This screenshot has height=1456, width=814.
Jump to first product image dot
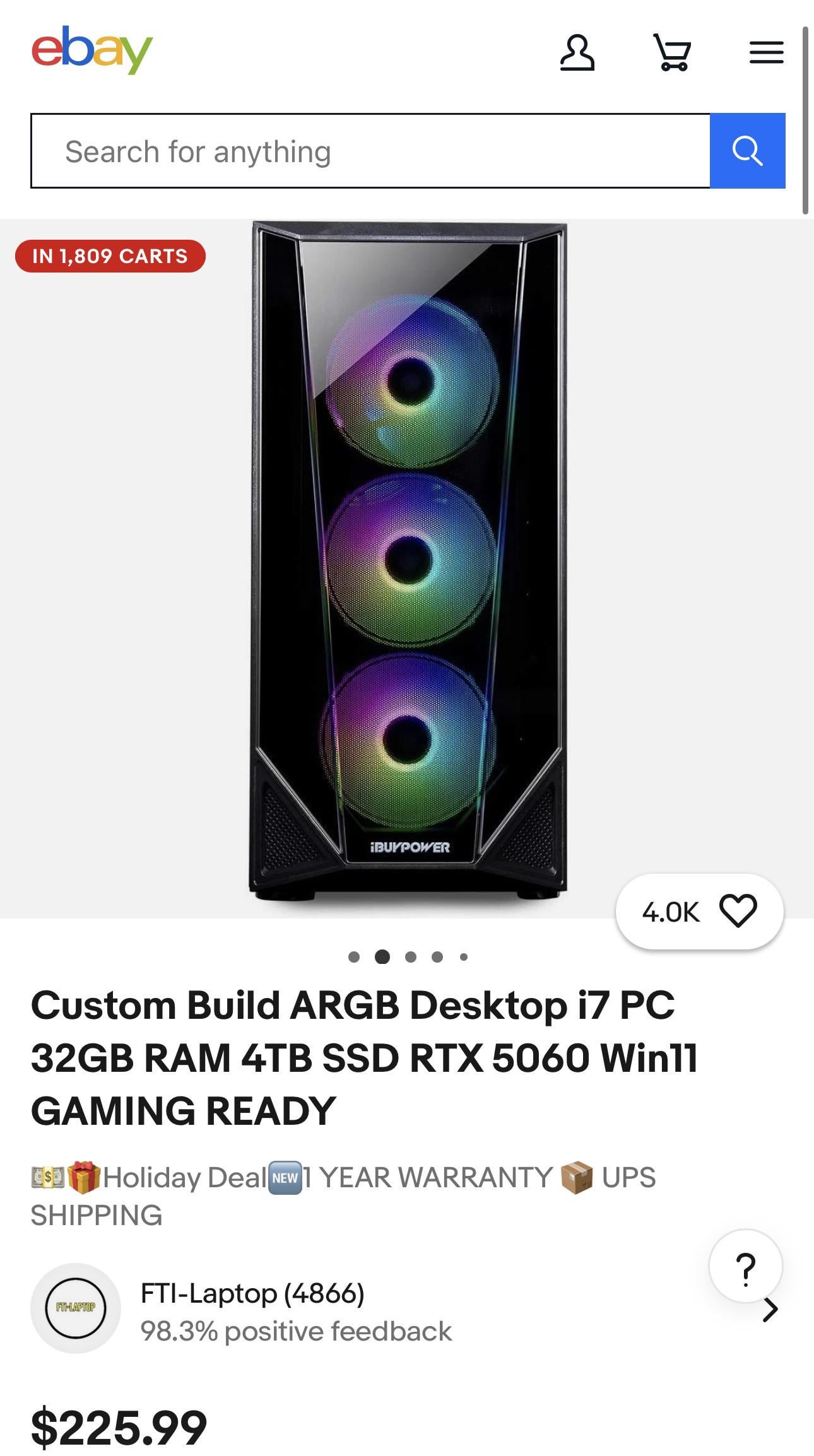click(x=354, y=957)
